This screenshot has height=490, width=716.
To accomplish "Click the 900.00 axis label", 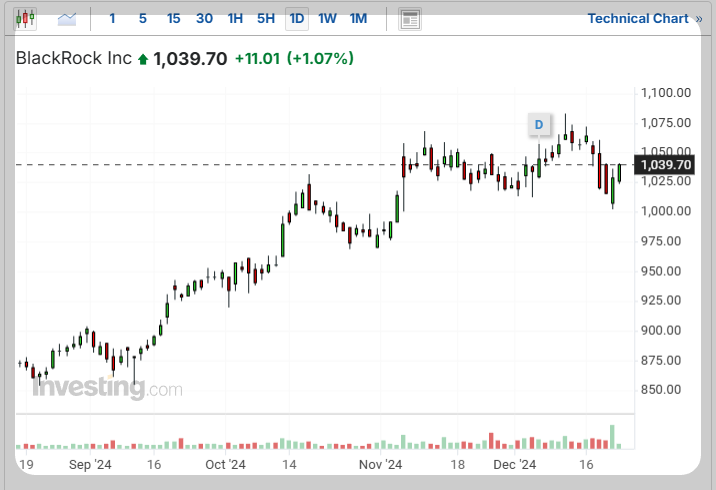I will point(661,331).
